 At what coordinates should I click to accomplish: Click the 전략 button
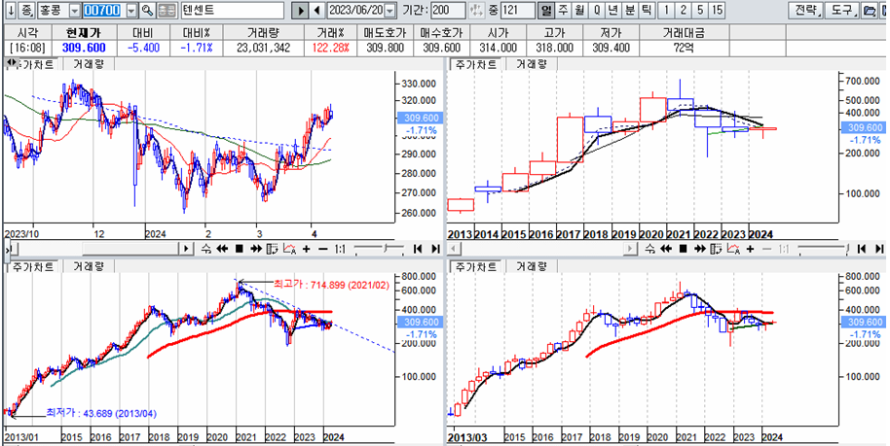pos(803,10)
